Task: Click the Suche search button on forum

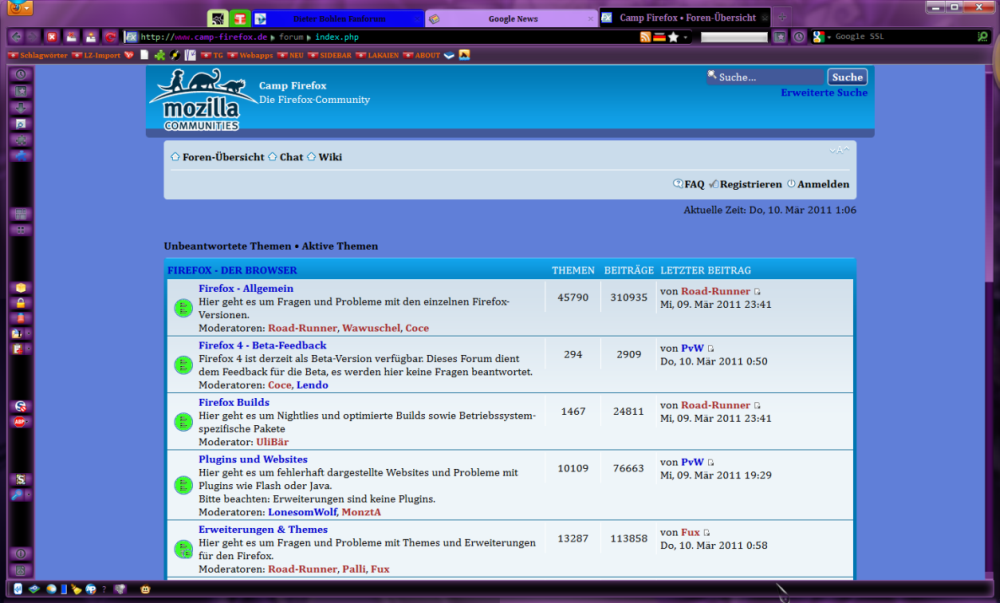Action: pyautogui.click(x=847, y=77)
